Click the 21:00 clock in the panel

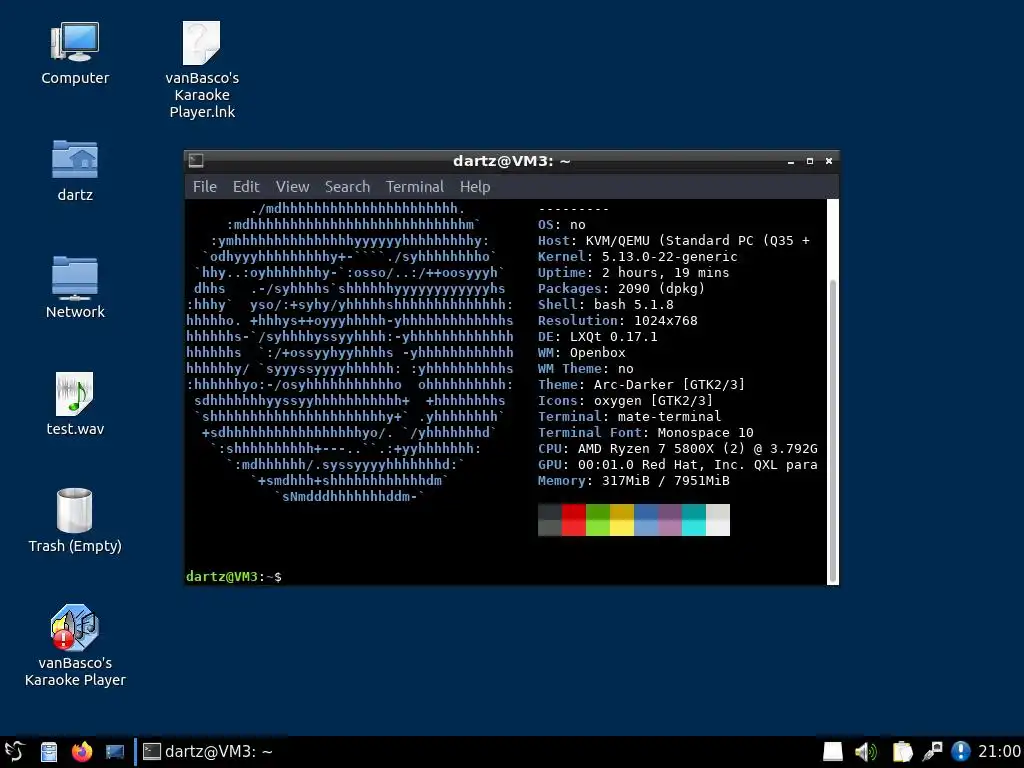click(999, 752)
